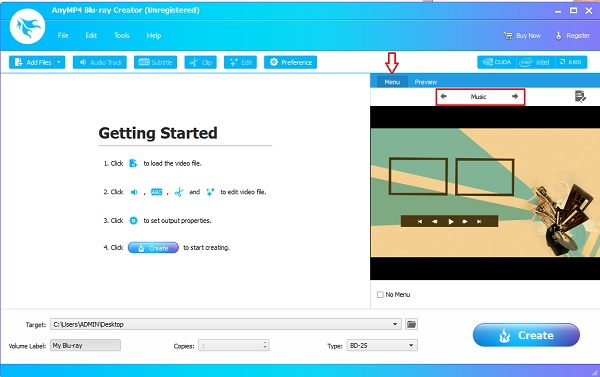Viewport: 600px width, 377px height.
Task: Enable the No Menu checkbox
Action: pos(380,294)
